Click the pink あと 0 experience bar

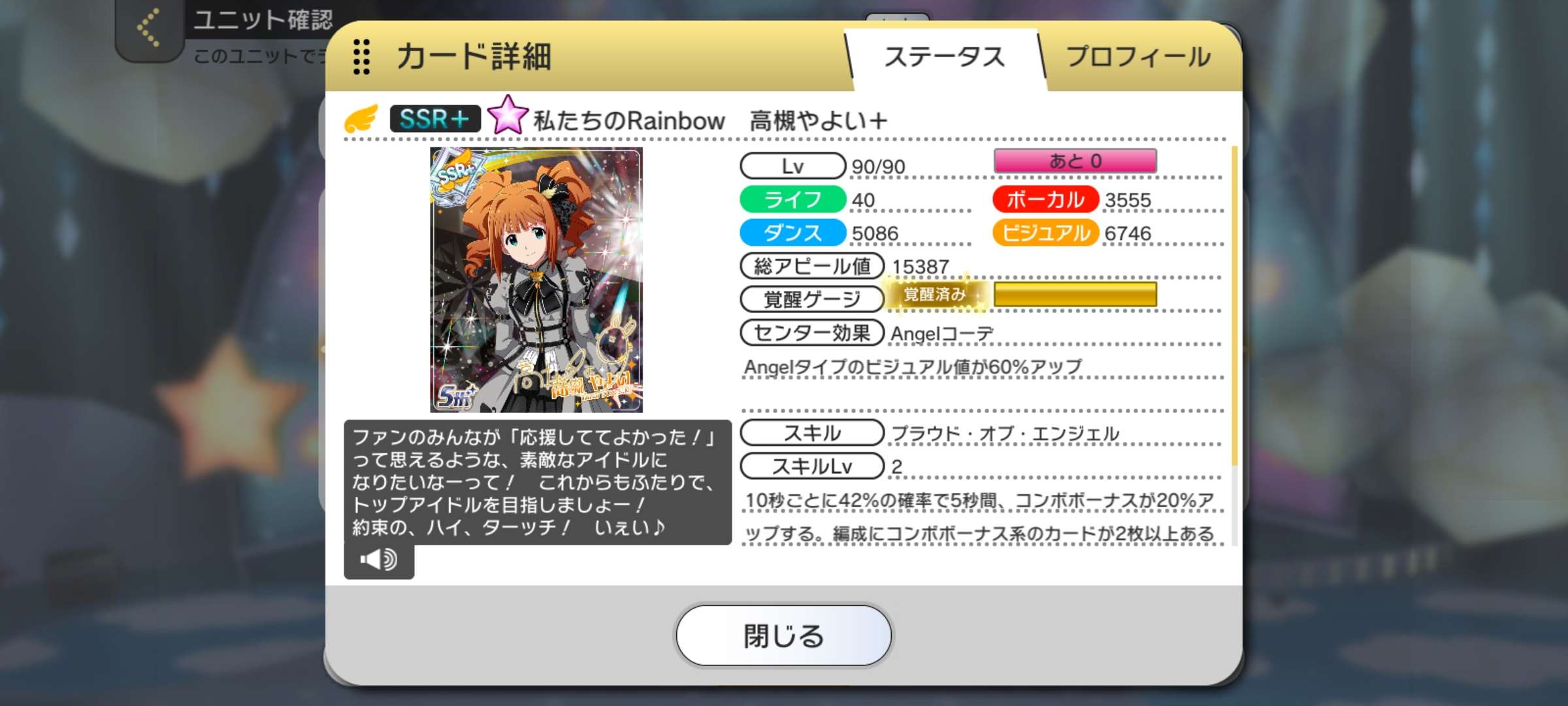pyautogui.click(x=1075, y=161)
